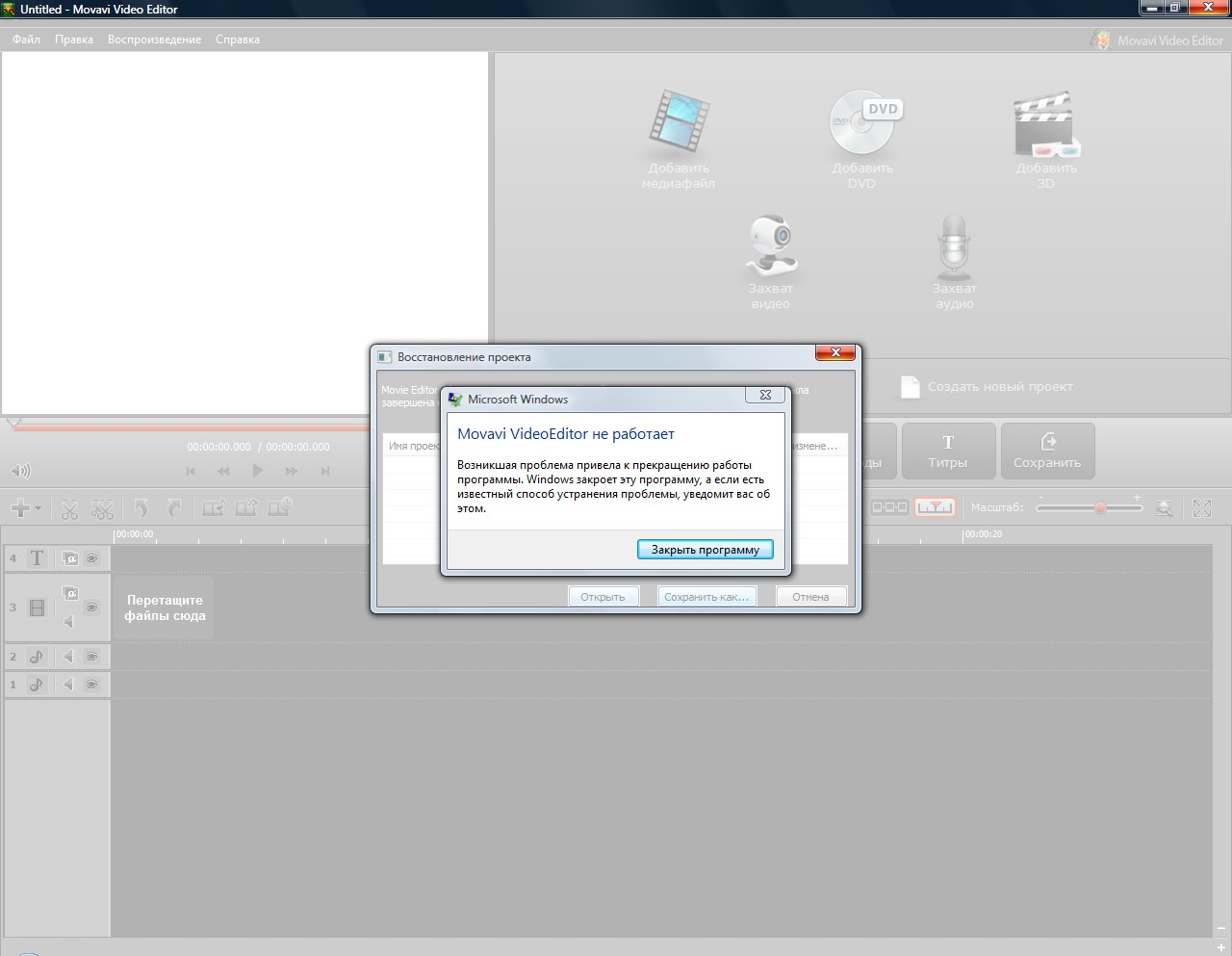Toggle the eye visibility of track 2
1232x956 pixels.
(x=92, y=657)
